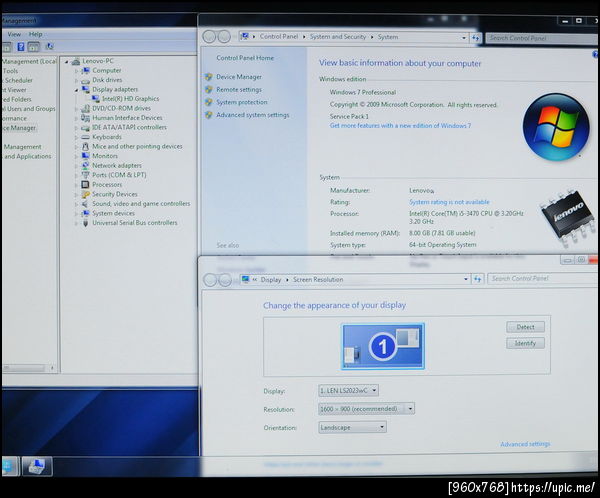Select monitor 1 thumbnail in display preview
The image size is (600, 498).
point(383,346)
